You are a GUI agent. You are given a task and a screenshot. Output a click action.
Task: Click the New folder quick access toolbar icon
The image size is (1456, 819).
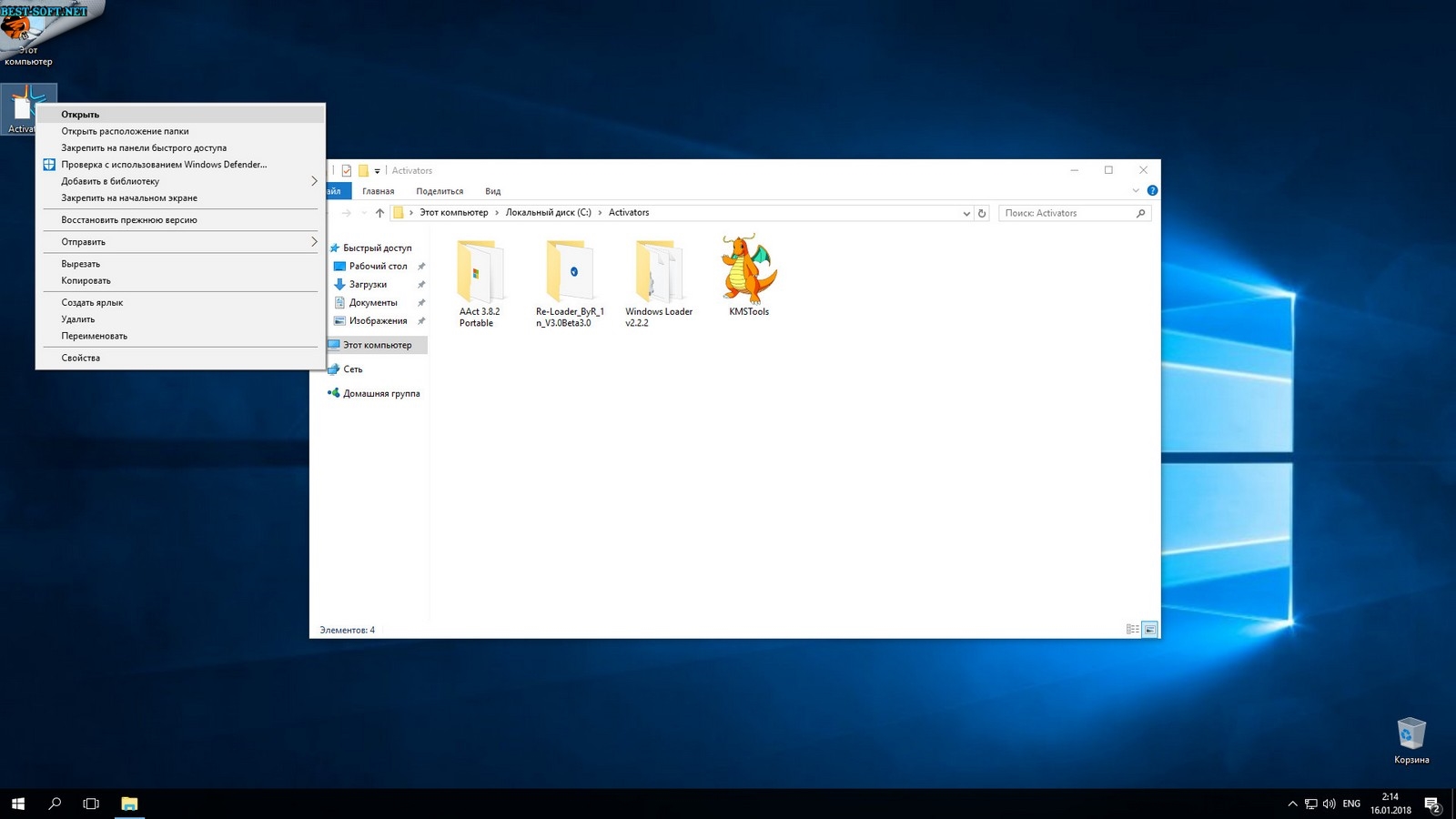[x=363, y=170]
